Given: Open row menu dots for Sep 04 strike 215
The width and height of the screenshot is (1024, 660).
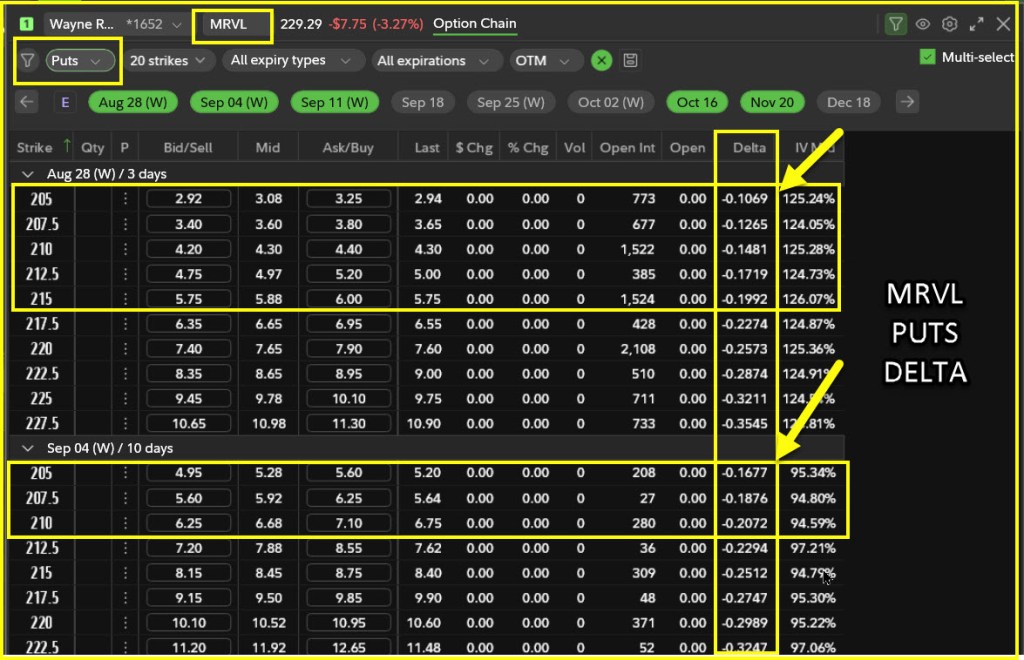Looking at the screenshot, I should pyautogui.click(x=125, y=573).
